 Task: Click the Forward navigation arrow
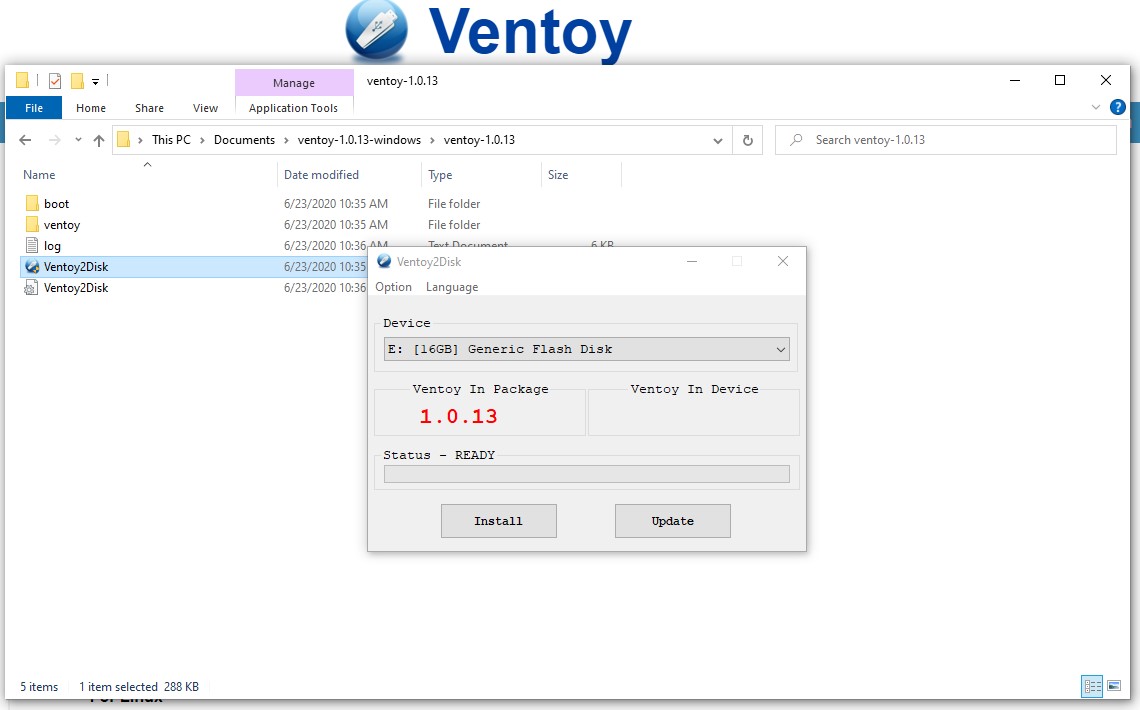pyautogui.click(x=55, y=140)
